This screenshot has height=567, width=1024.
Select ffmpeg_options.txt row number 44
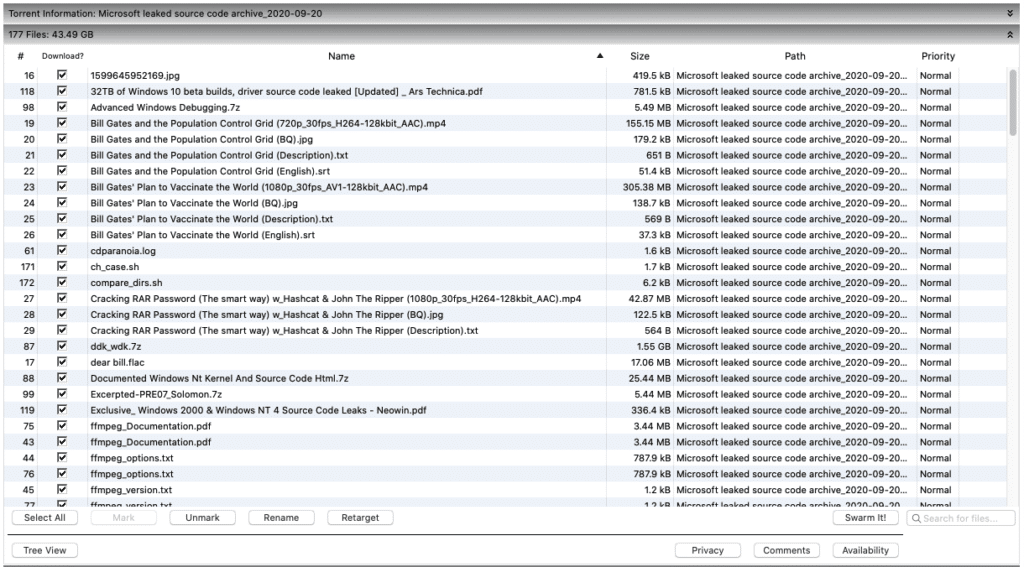coord(132,458)
